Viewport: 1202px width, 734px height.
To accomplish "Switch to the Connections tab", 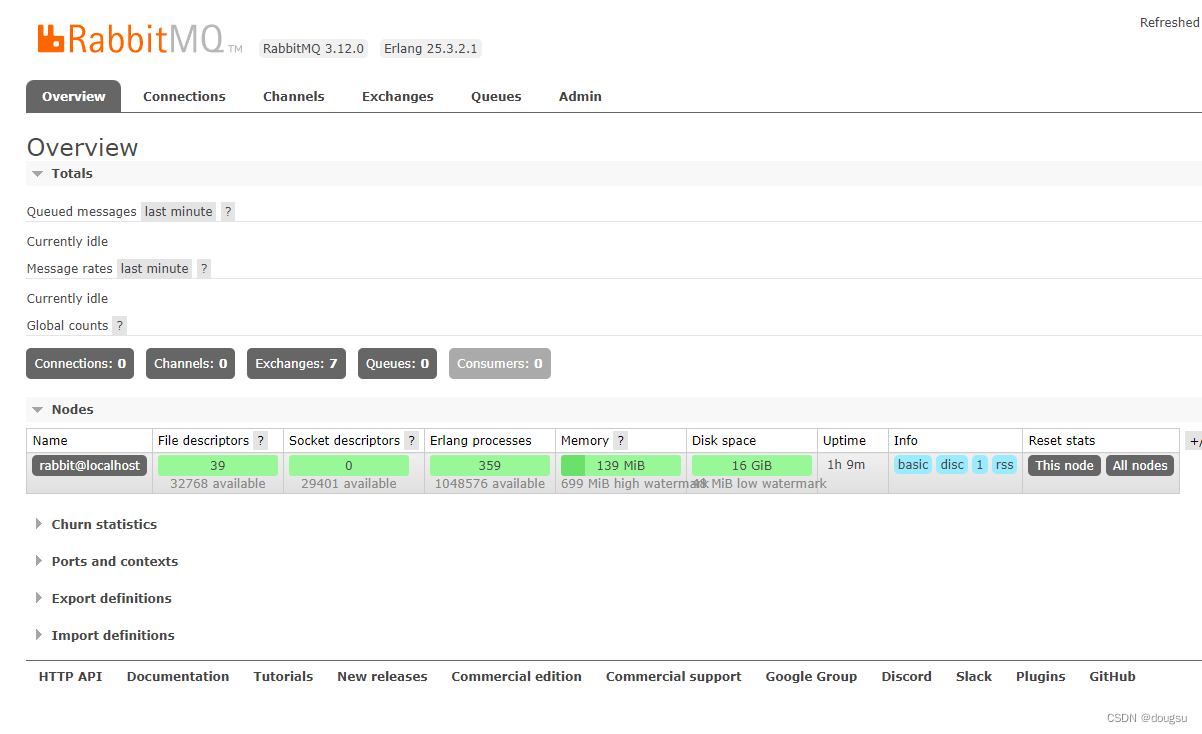I will coord(184,97).
